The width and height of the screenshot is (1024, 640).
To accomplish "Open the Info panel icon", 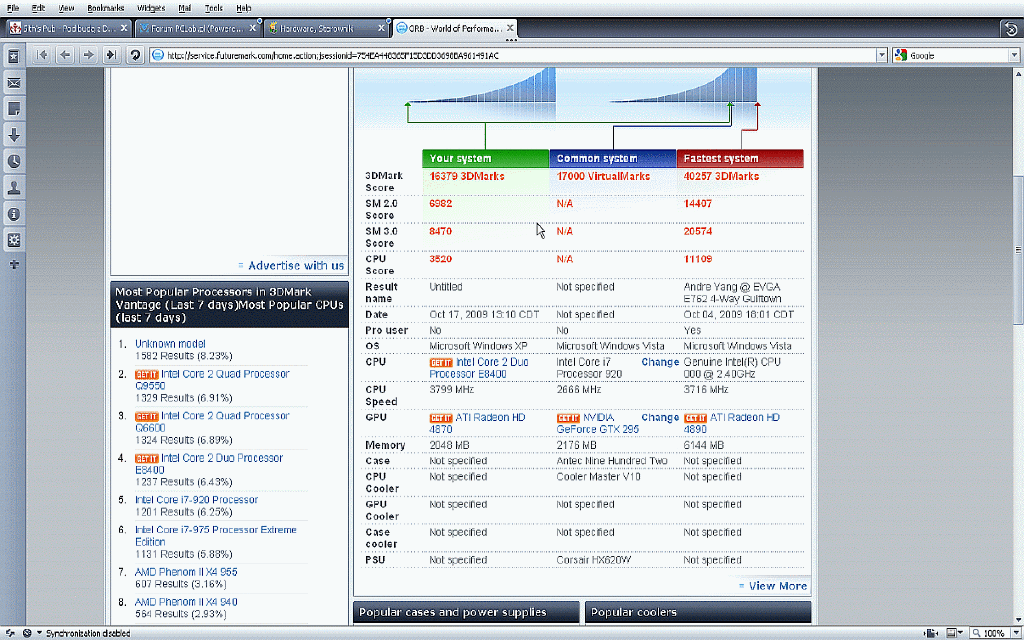I will coord(13,214).
